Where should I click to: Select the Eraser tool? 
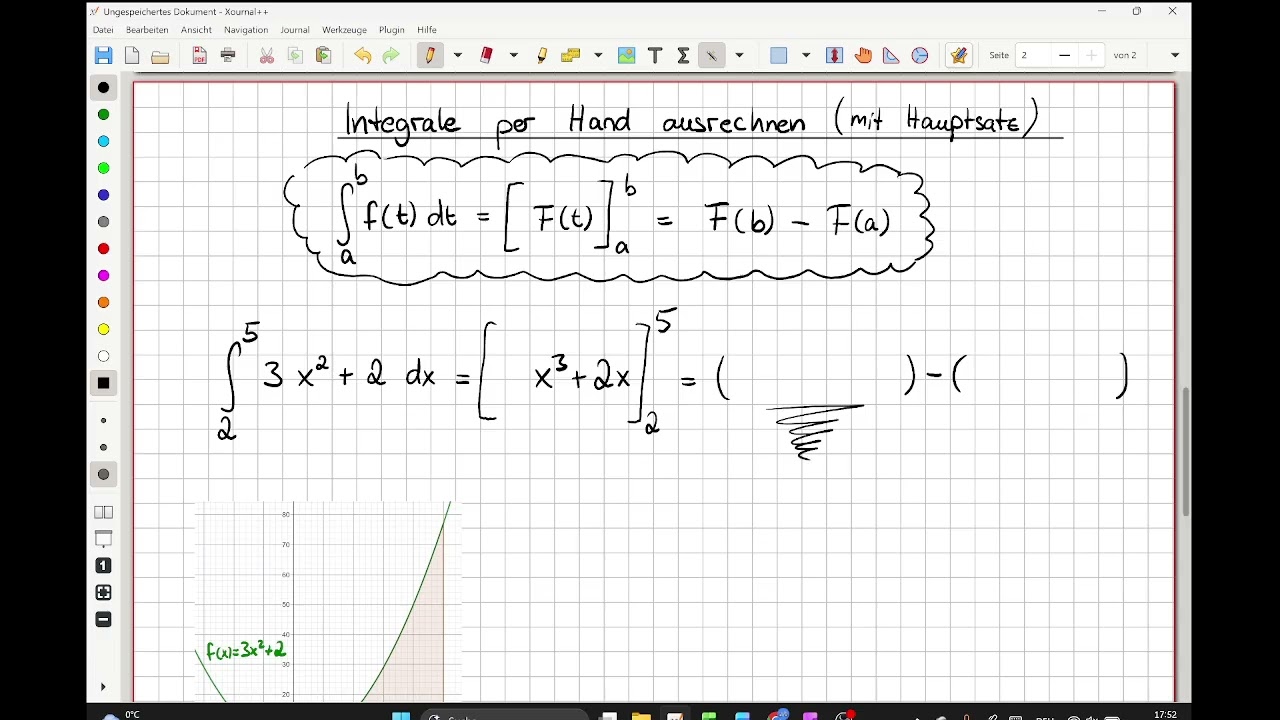[x=486, y=56]
